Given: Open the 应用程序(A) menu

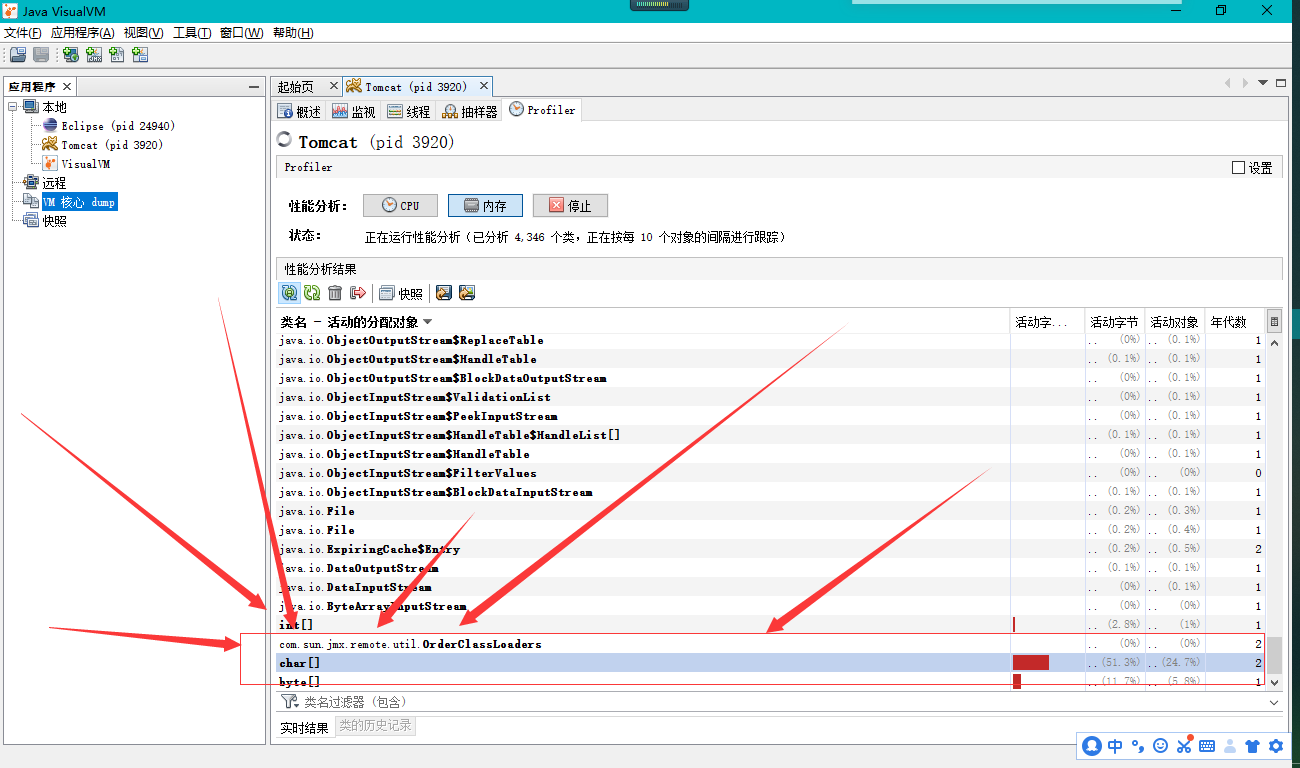Looking at the screenshot, I should [x=82, y=33].
